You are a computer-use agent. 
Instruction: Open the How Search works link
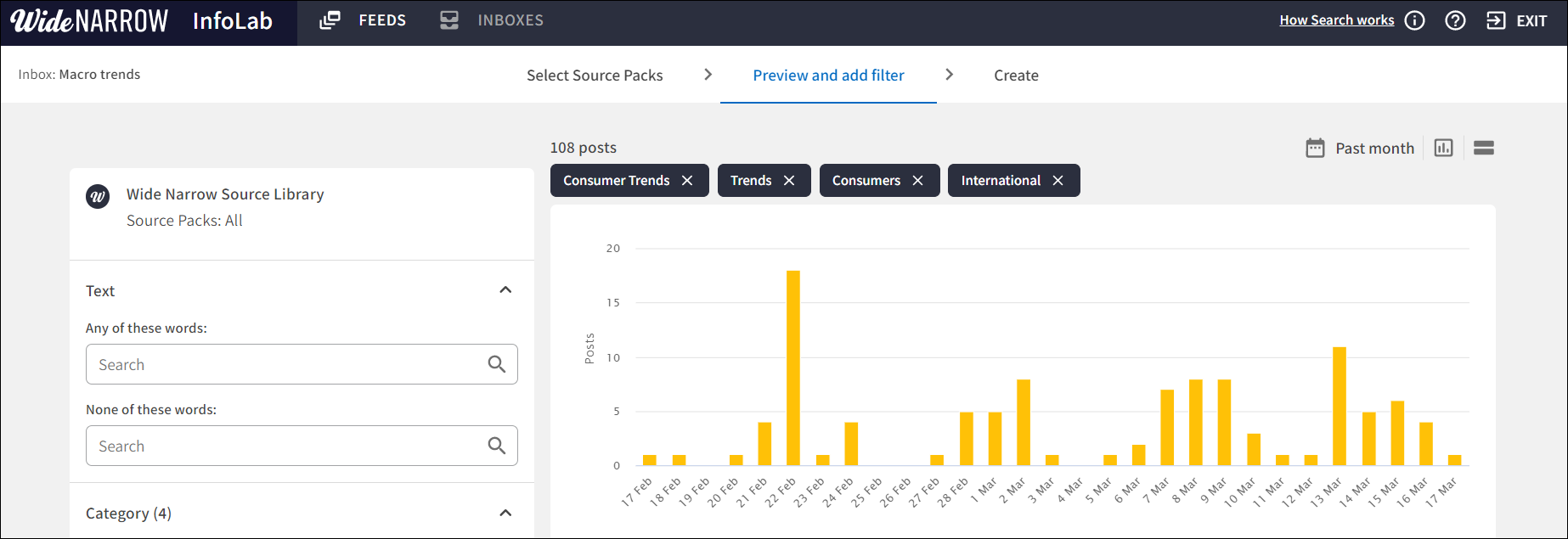click(1336, 20)
